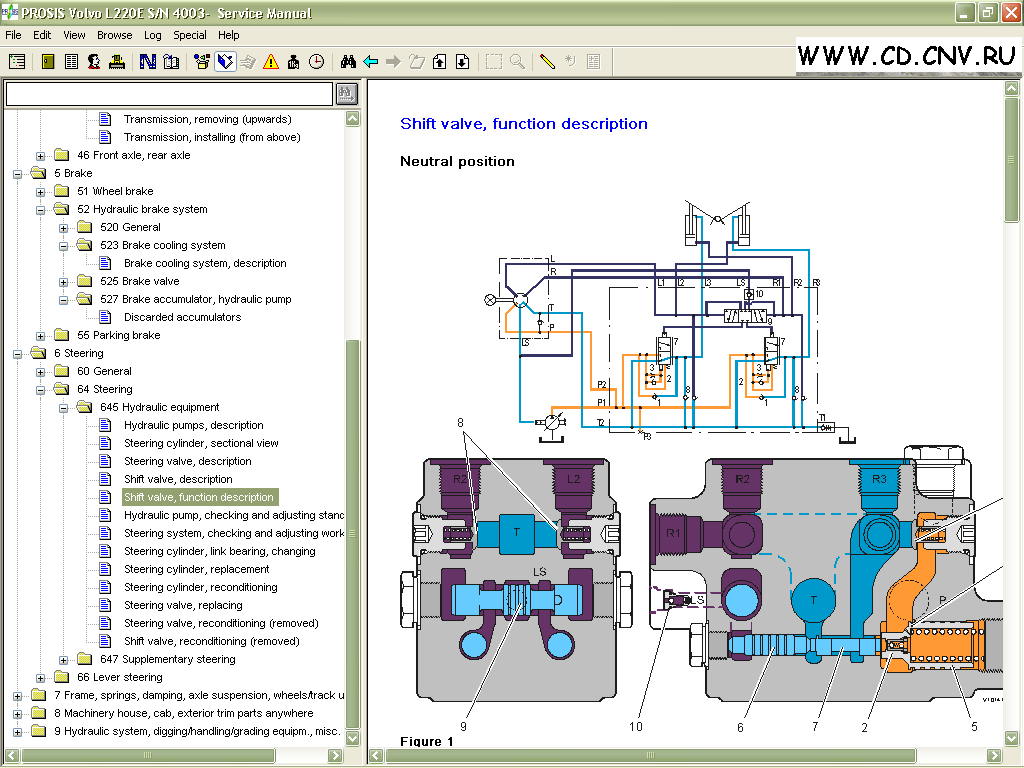Open the Discarded accumulators document
This screenshot has height=768, width=1024.
point(182,317)
